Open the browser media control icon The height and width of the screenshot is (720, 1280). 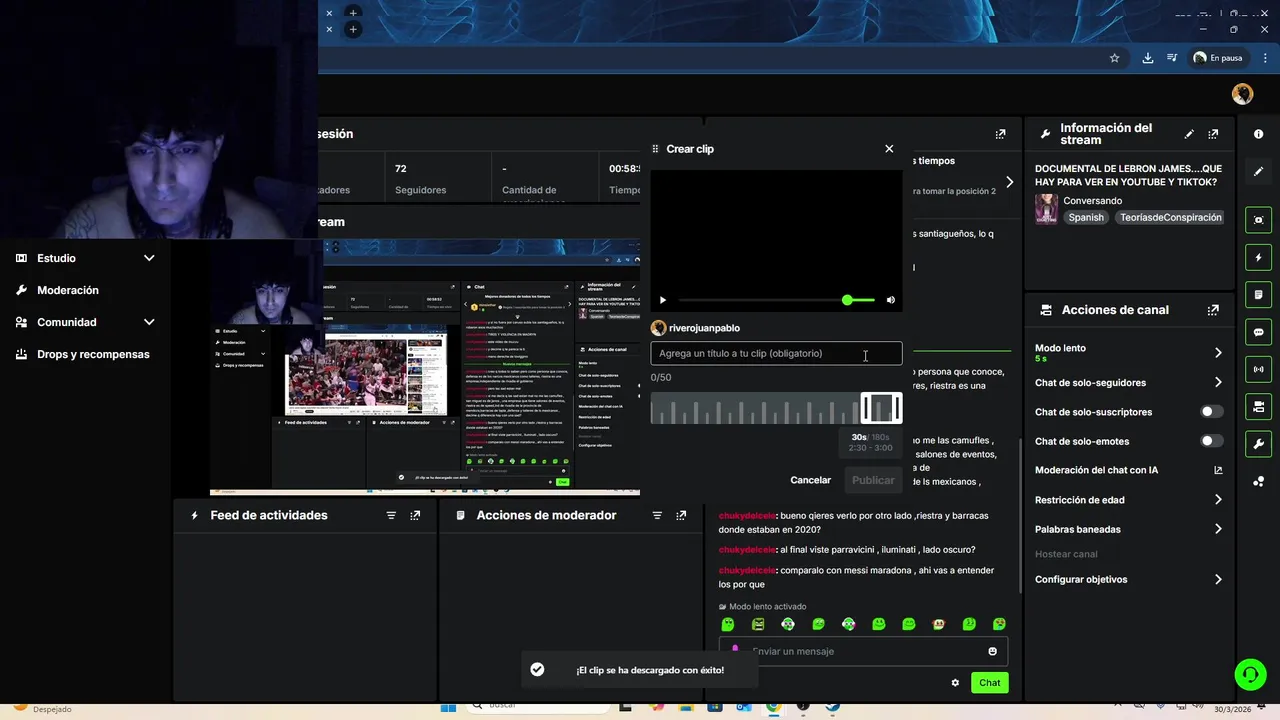tap(1172, 58)
